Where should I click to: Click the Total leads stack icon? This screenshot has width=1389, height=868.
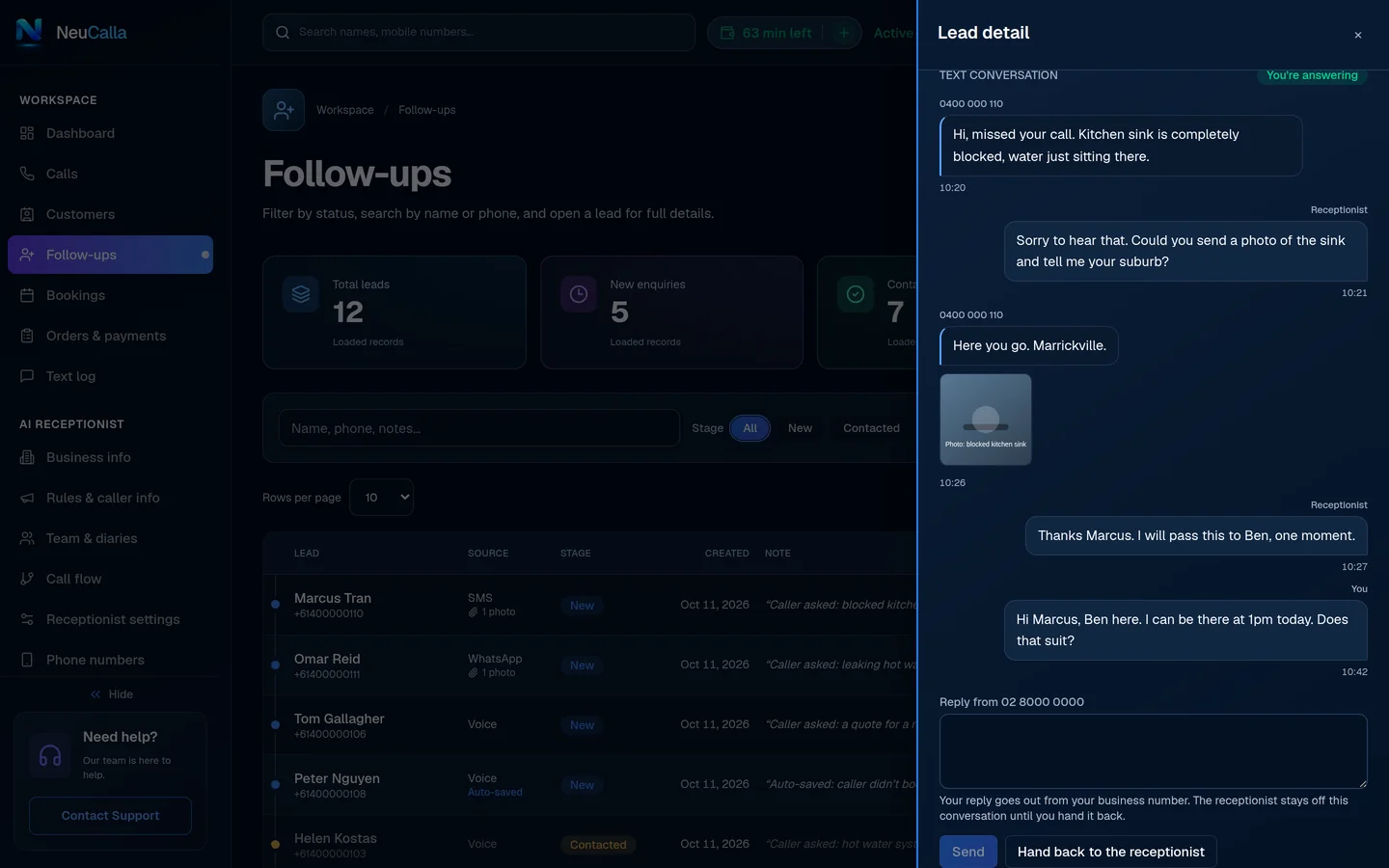click(x=301, y=294)
